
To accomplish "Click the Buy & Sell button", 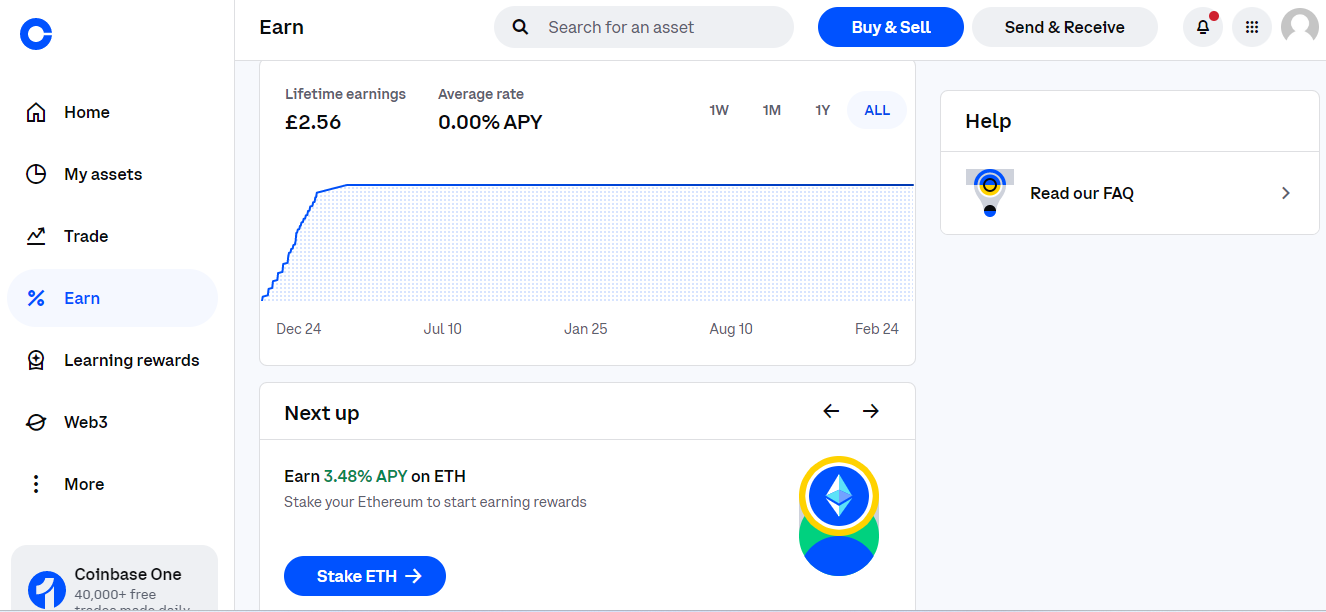I will pos(890,27).
